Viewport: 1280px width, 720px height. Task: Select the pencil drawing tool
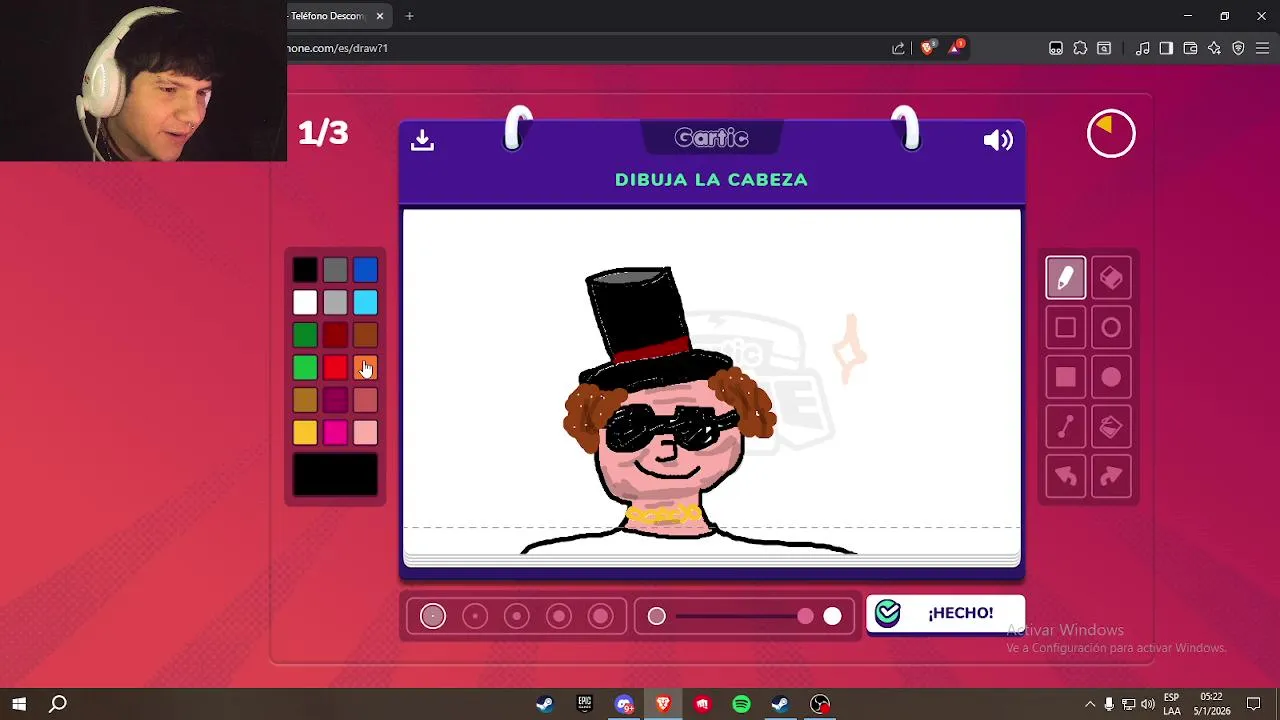click(x=1065, y=278)
